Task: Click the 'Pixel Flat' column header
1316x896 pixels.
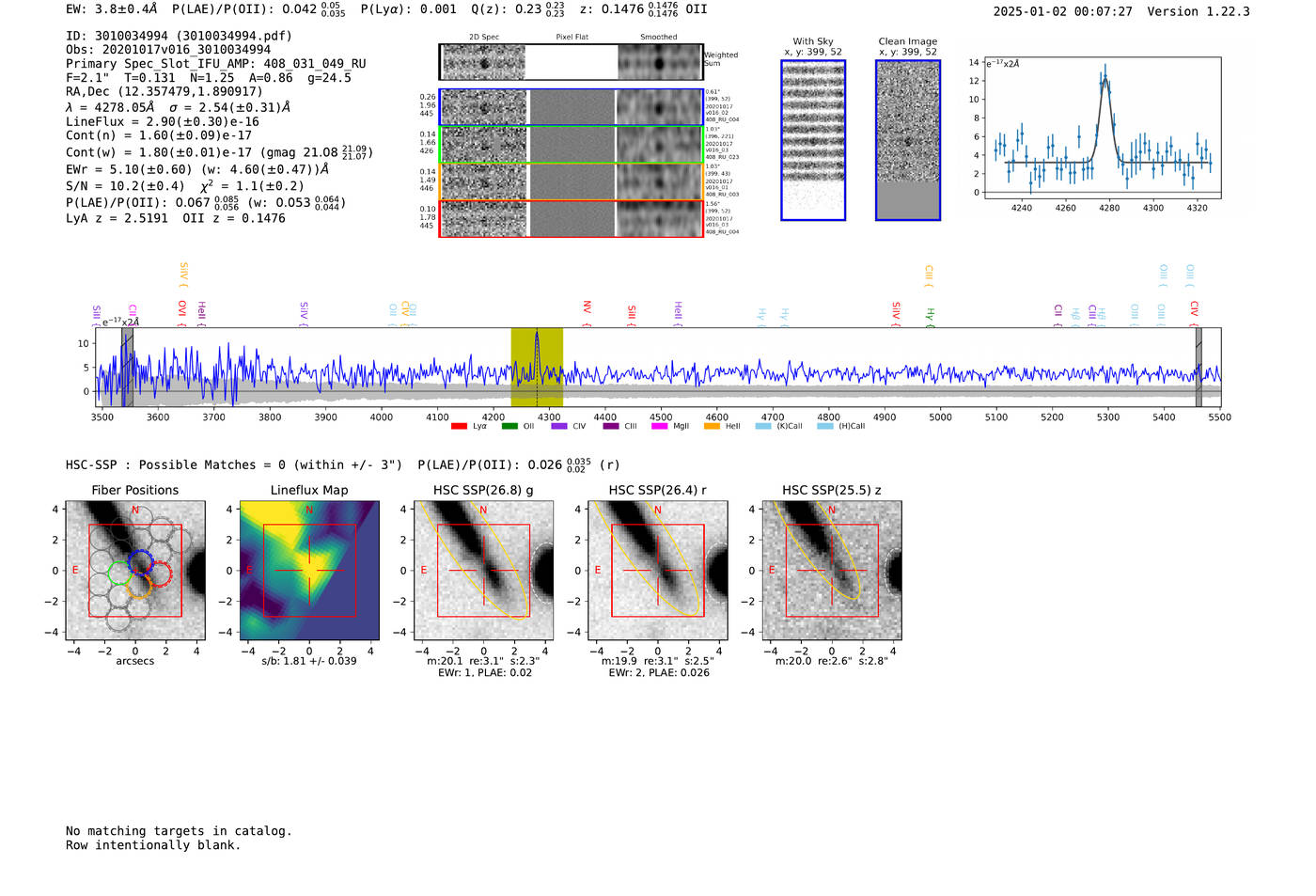Action: pos(572,37)
